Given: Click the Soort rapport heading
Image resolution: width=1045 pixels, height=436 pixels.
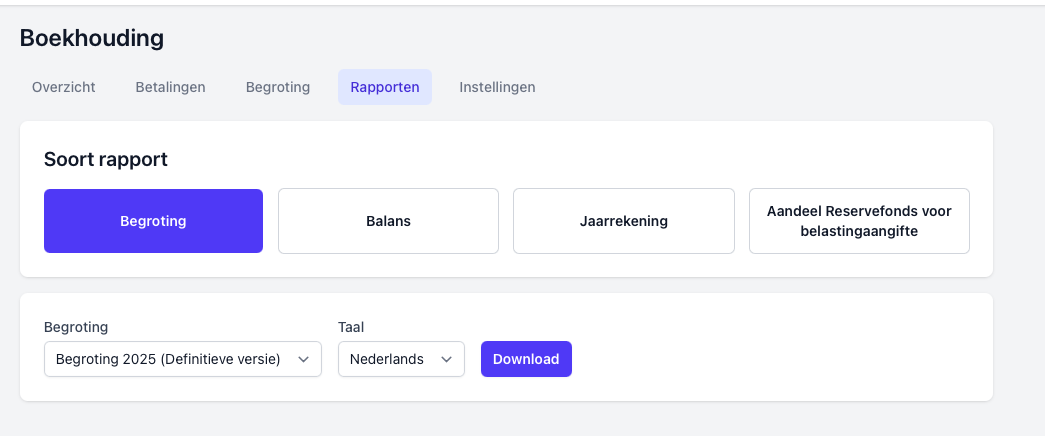Looking at the screenshot, I should (106, 159).
